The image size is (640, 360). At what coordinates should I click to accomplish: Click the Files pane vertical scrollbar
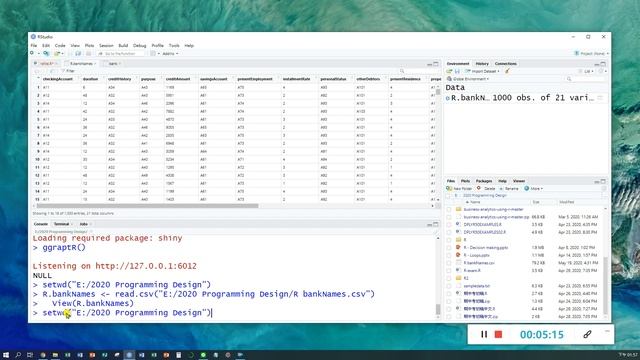tap(605, 286)
